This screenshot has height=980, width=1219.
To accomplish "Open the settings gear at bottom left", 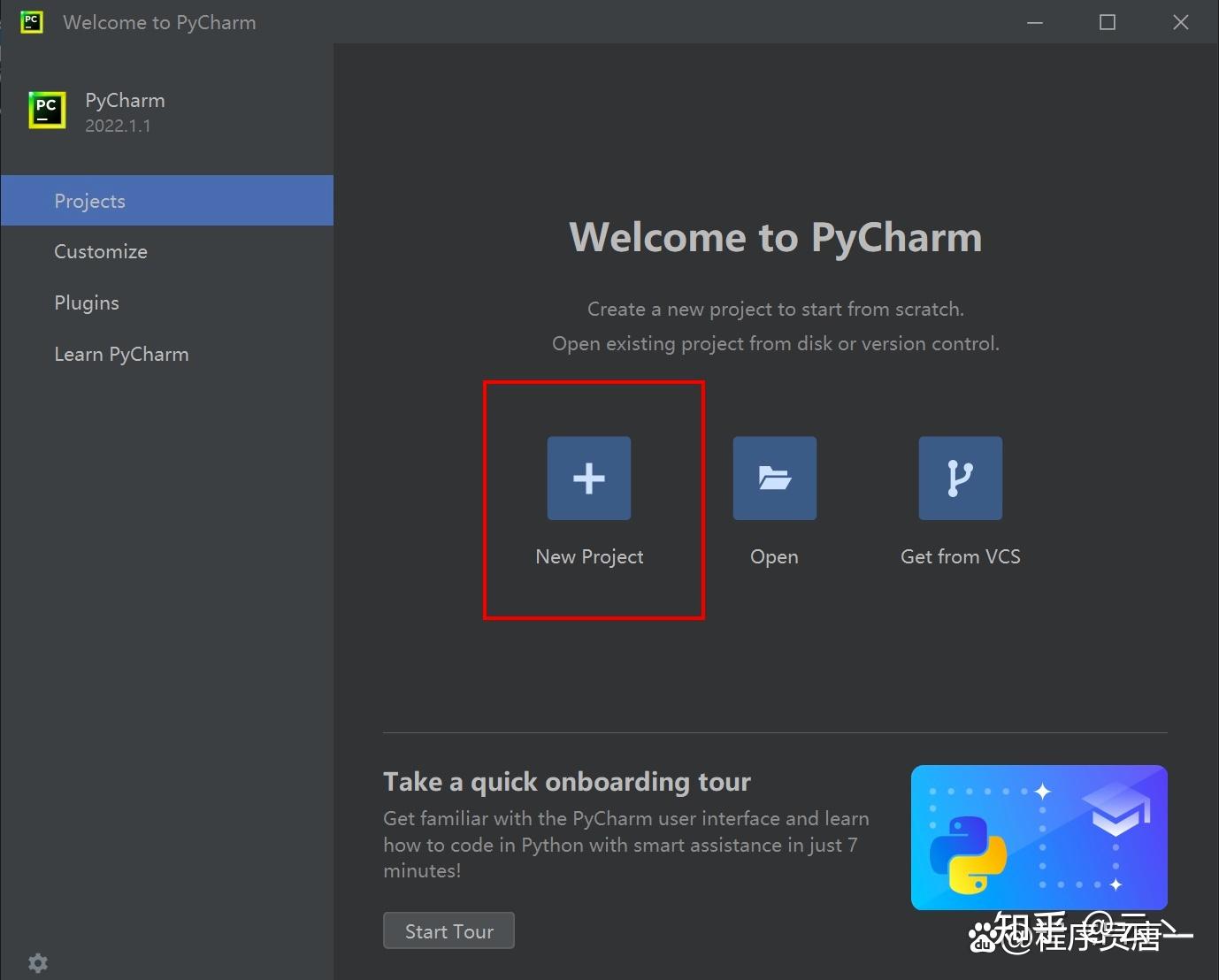I will (x=37, y=962).
